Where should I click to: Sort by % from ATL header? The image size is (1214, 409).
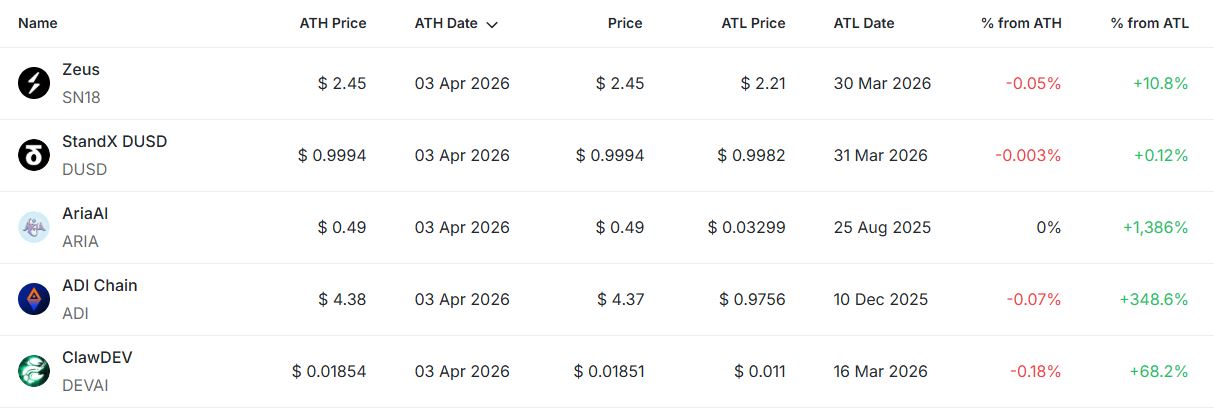[x=1149, y=23]
